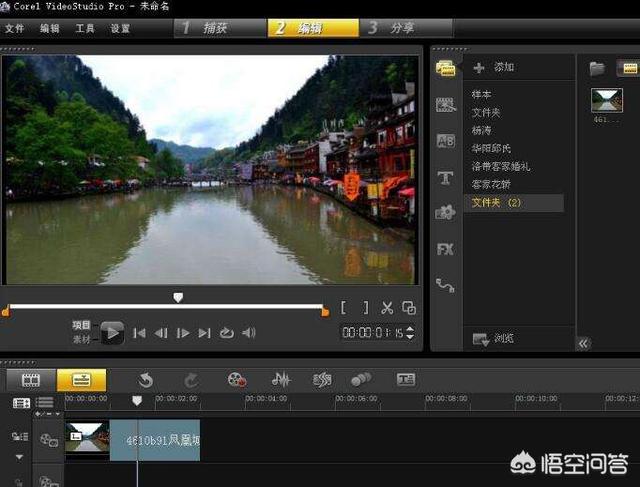
Task: Click the right orange trim marker
Action: tap(325, 312)
